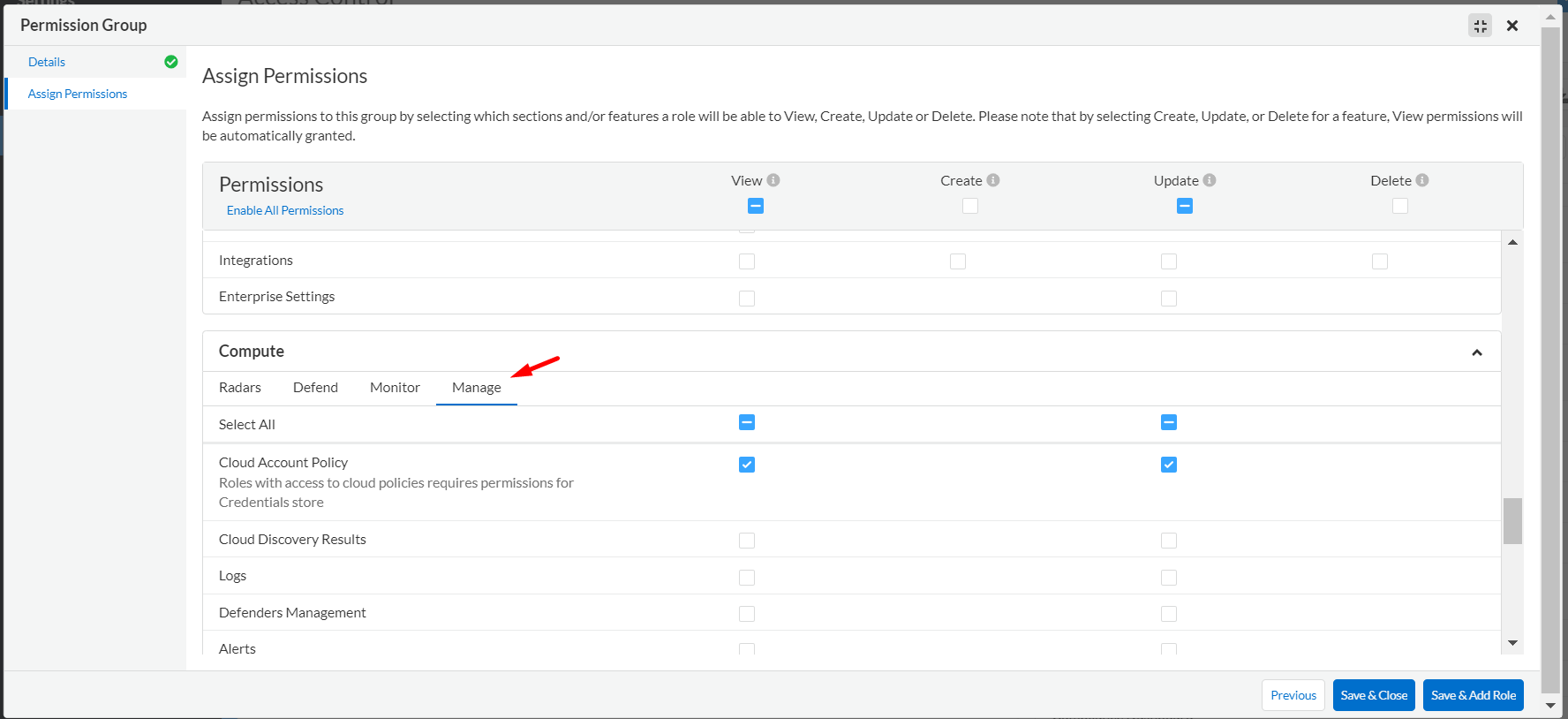Image resolution: width=1568 pixels, height=719 pixels.
Task: Click the Previous button
Action: (1293, 695)
